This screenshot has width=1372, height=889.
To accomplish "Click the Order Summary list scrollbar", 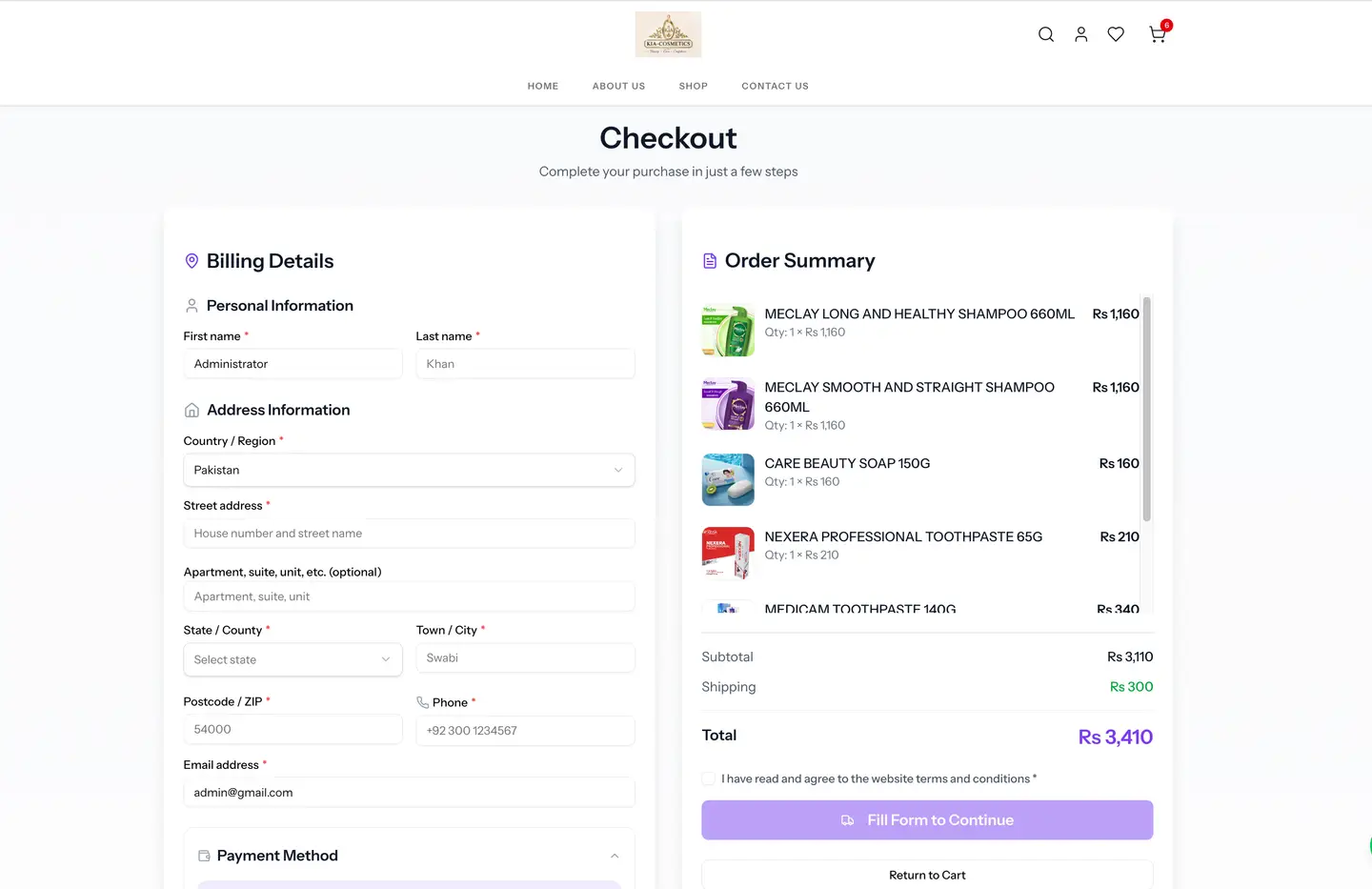I will tap(1146, 410).
